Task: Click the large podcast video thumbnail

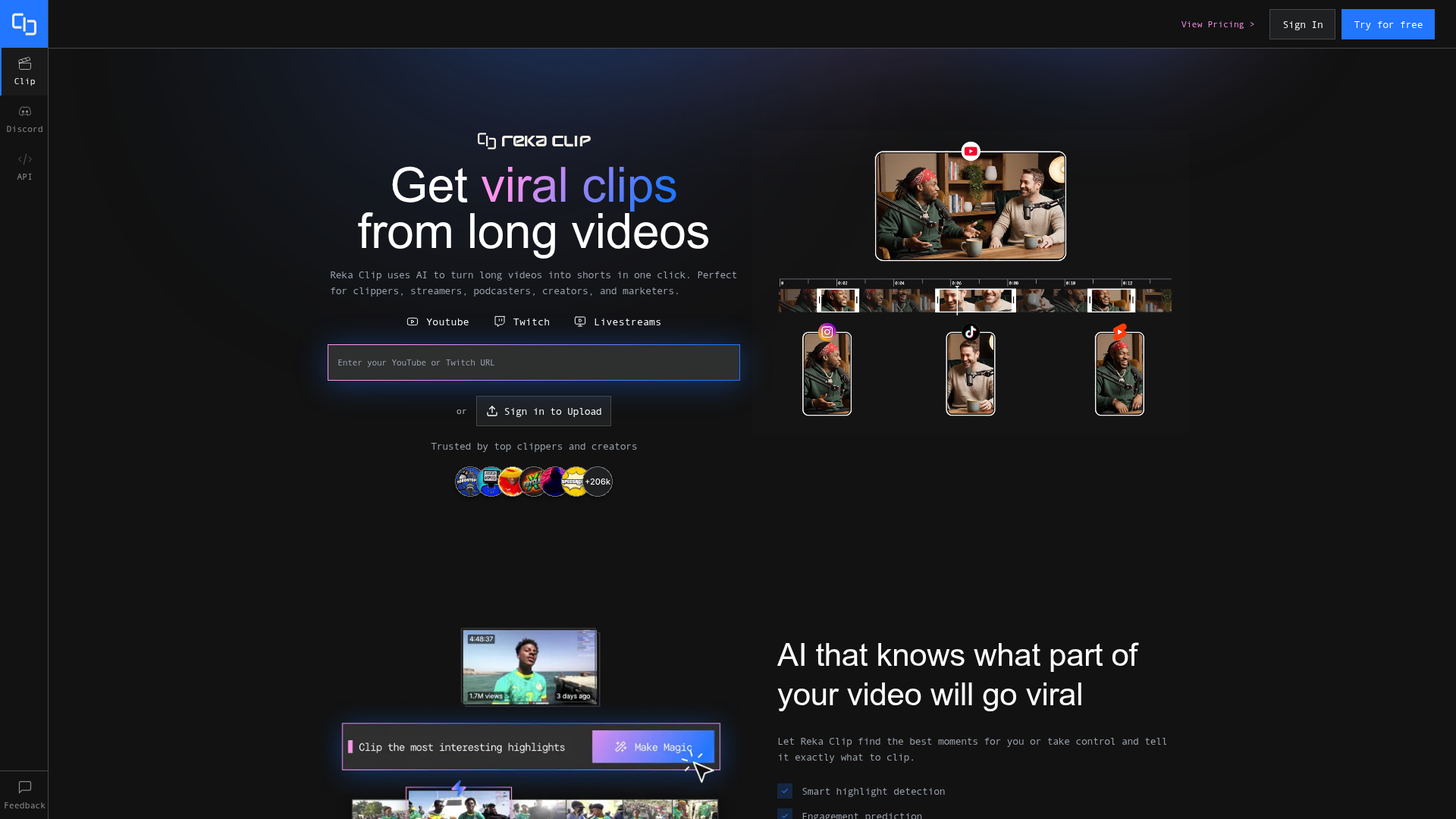Action: coord(971,206)
